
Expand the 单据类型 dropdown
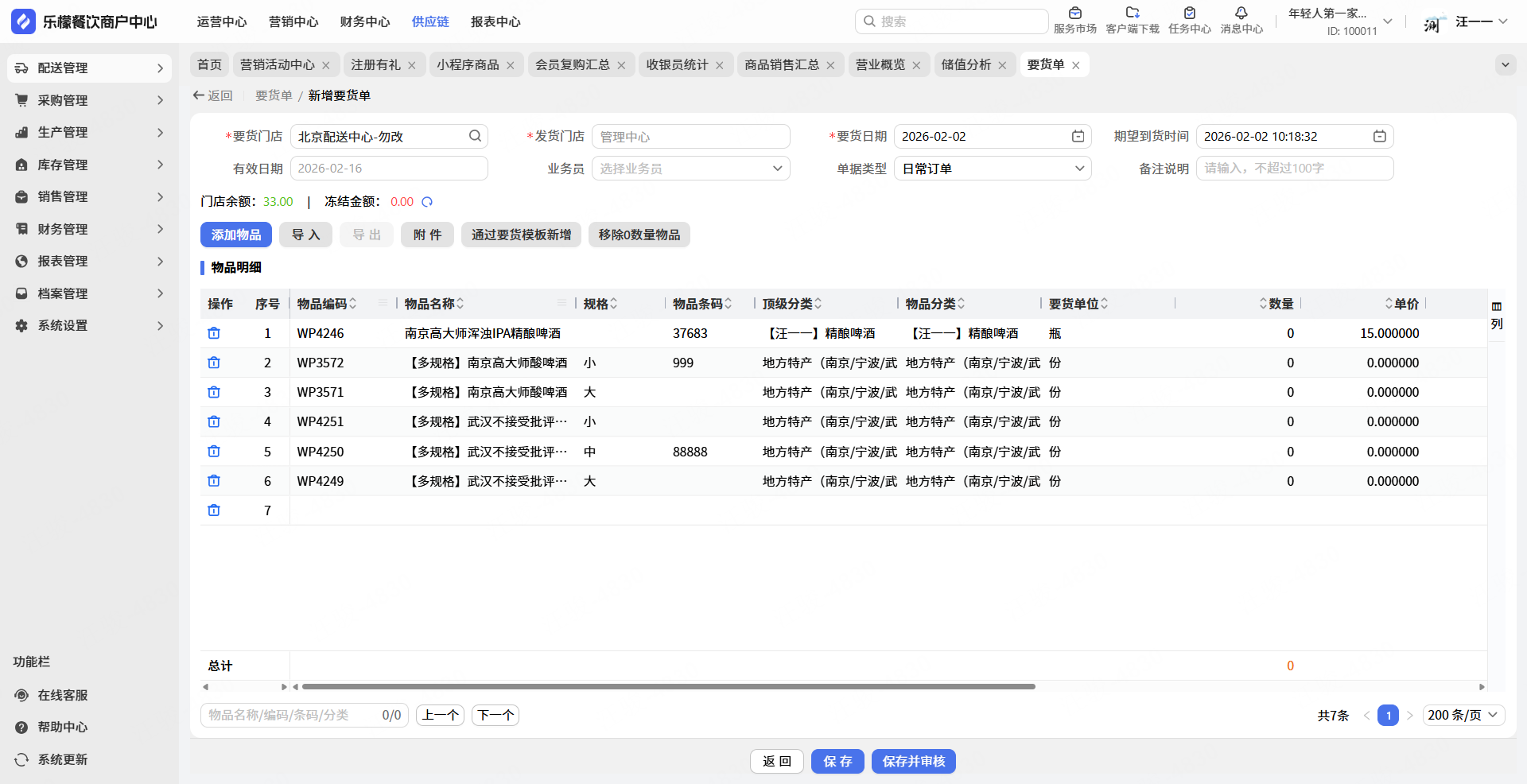pos(992,169)
